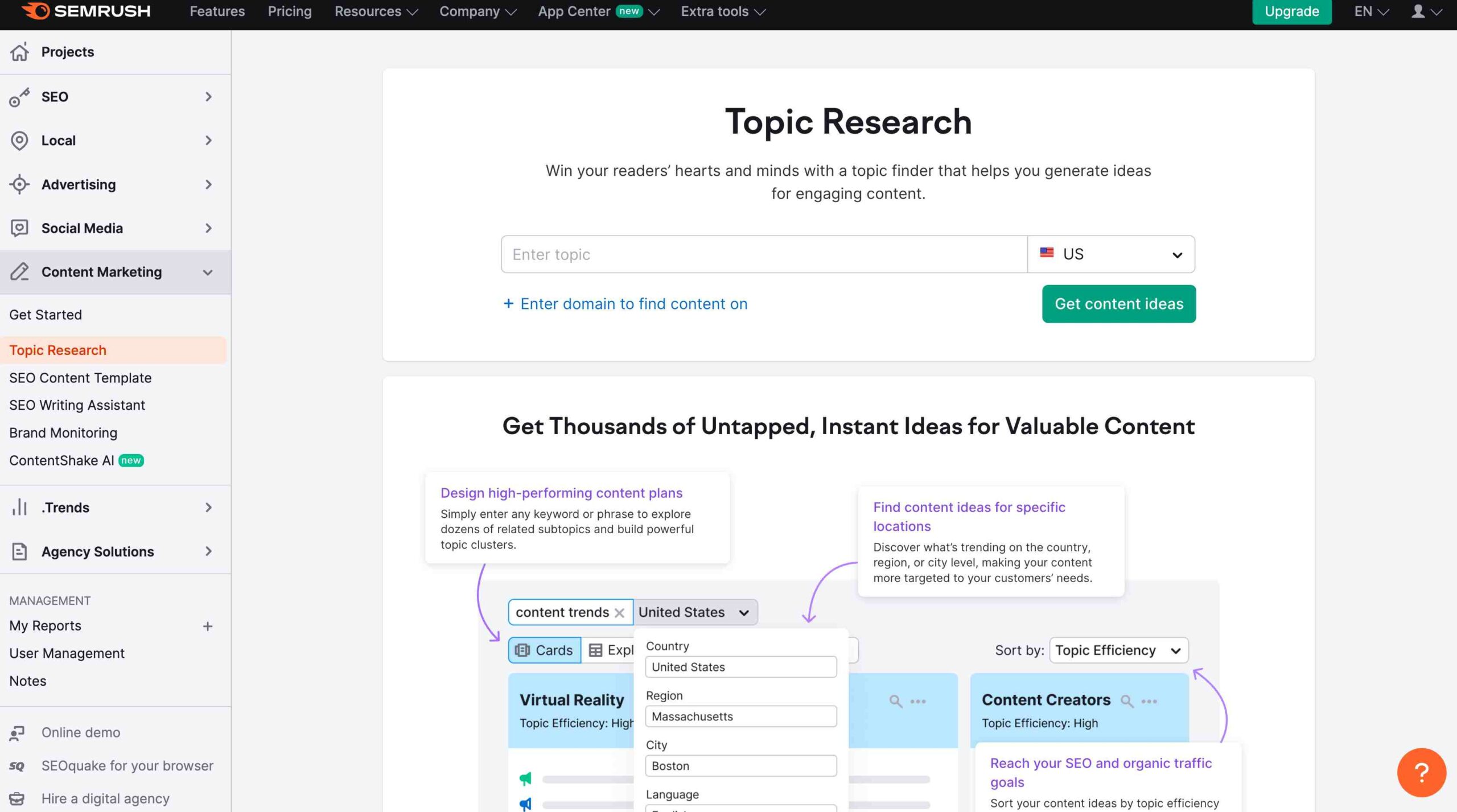Remove the content trends tag

(620, 613)
